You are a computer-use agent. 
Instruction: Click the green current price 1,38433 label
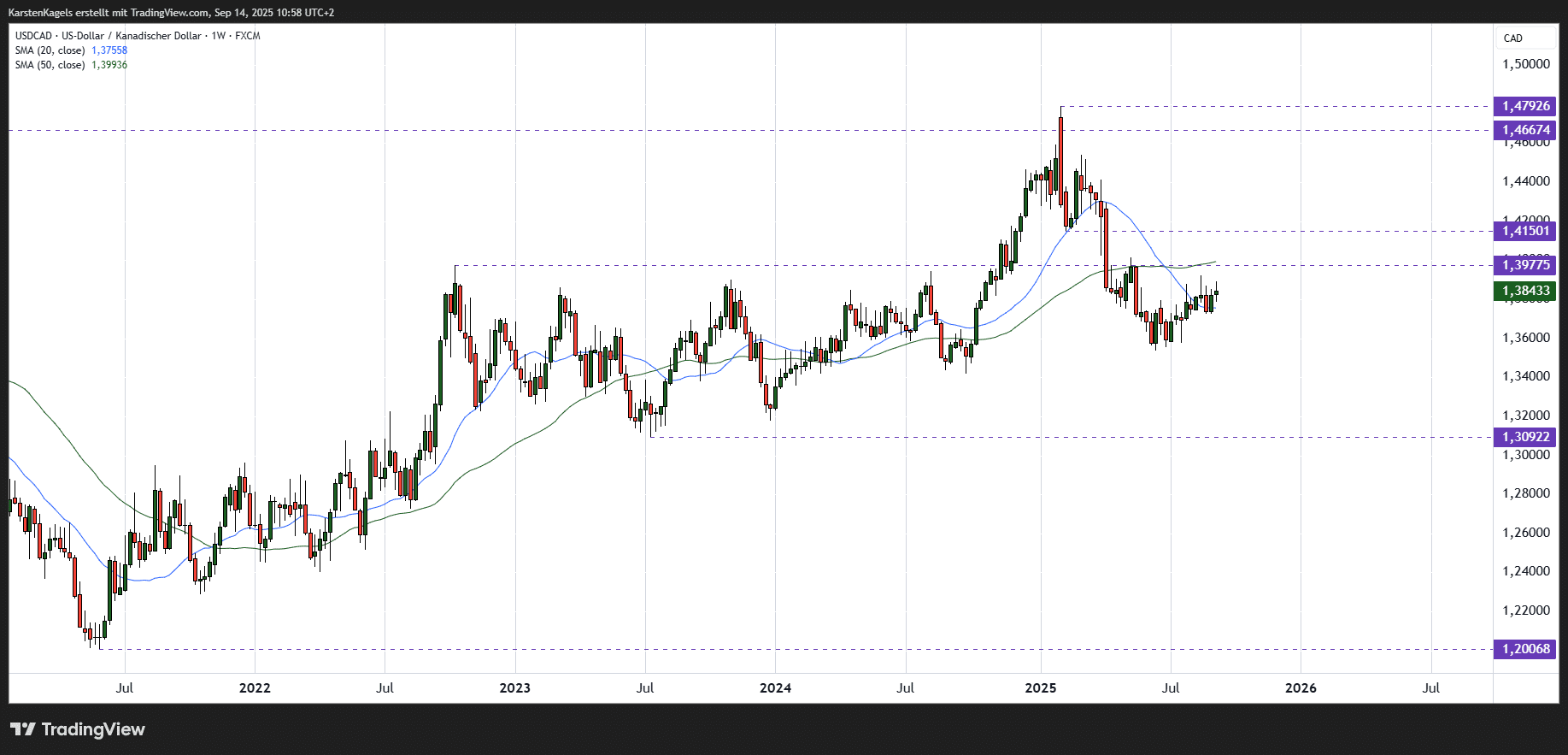coord(1525,291)
